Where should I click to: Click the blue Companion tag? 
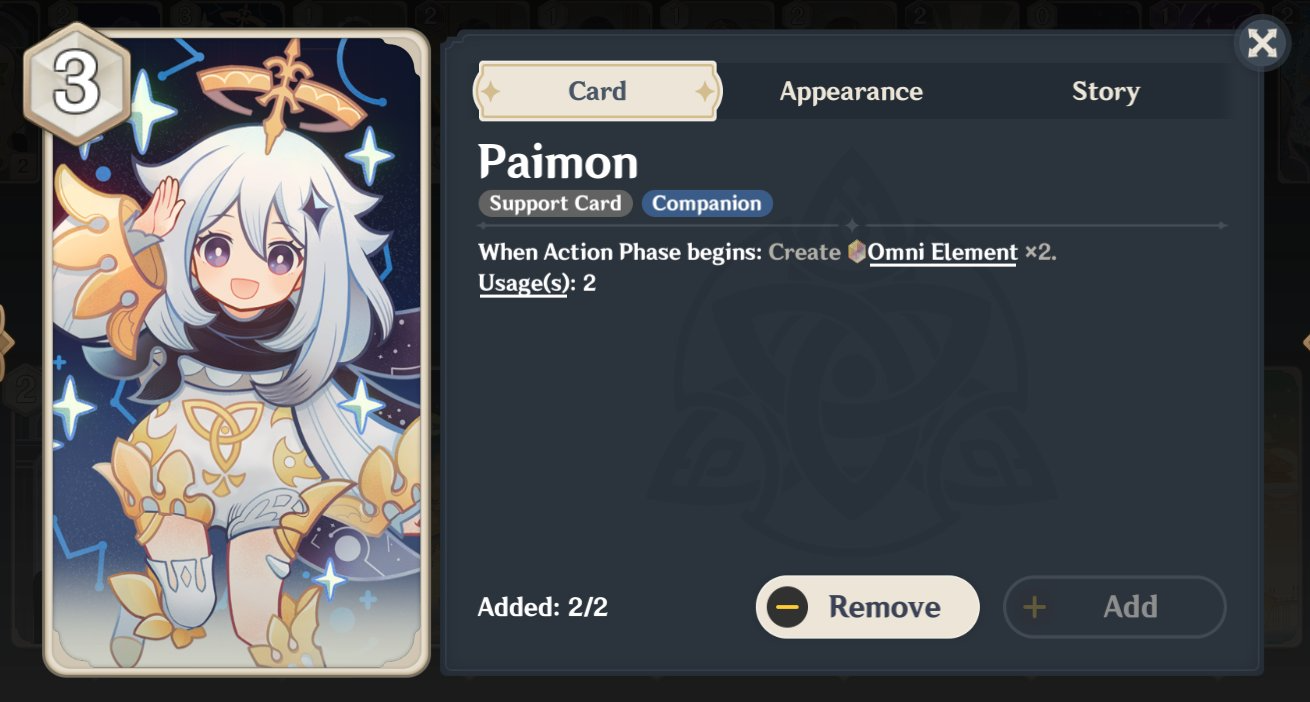click(707, 204)
